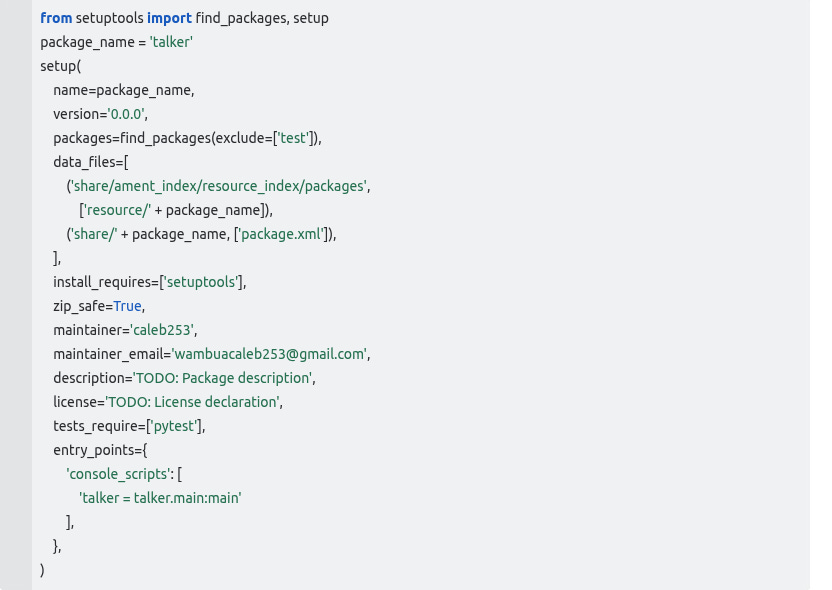
Task: Click the 'talker = talker.main:main' entry point
Action: click(x=159, y=498)
